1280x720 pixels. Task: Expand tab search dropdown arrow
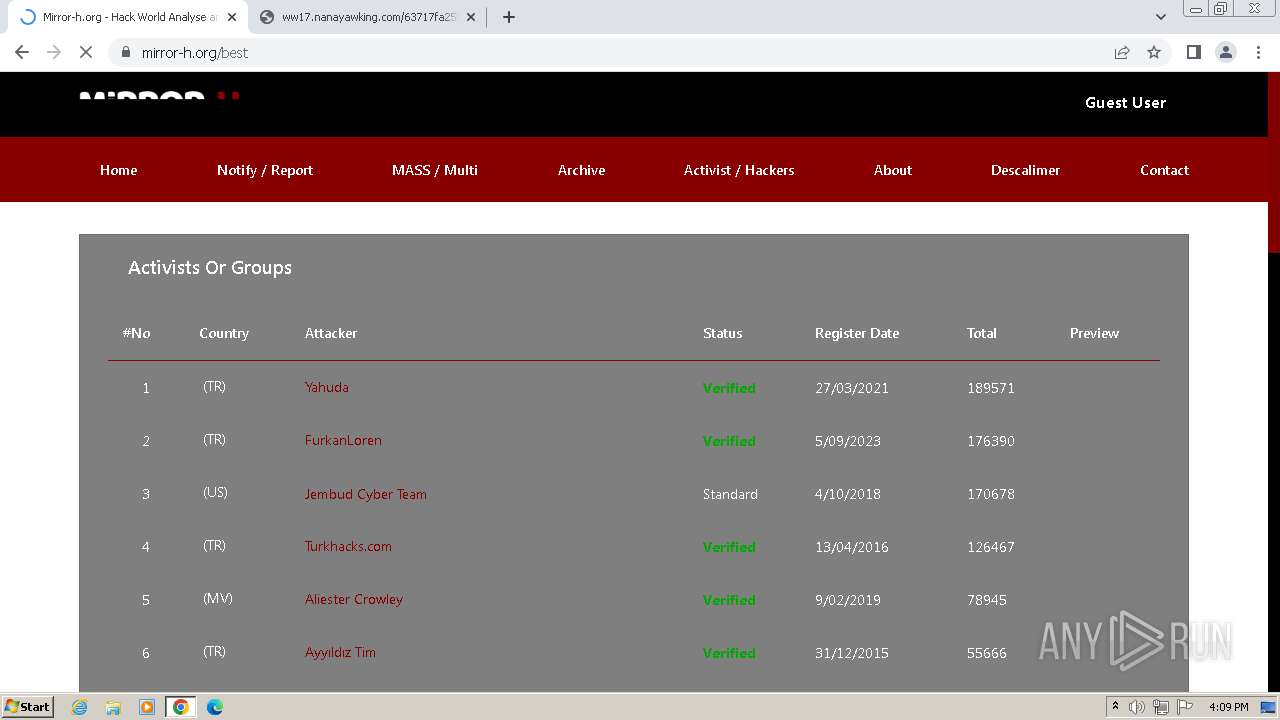[x=1161, y=17]
